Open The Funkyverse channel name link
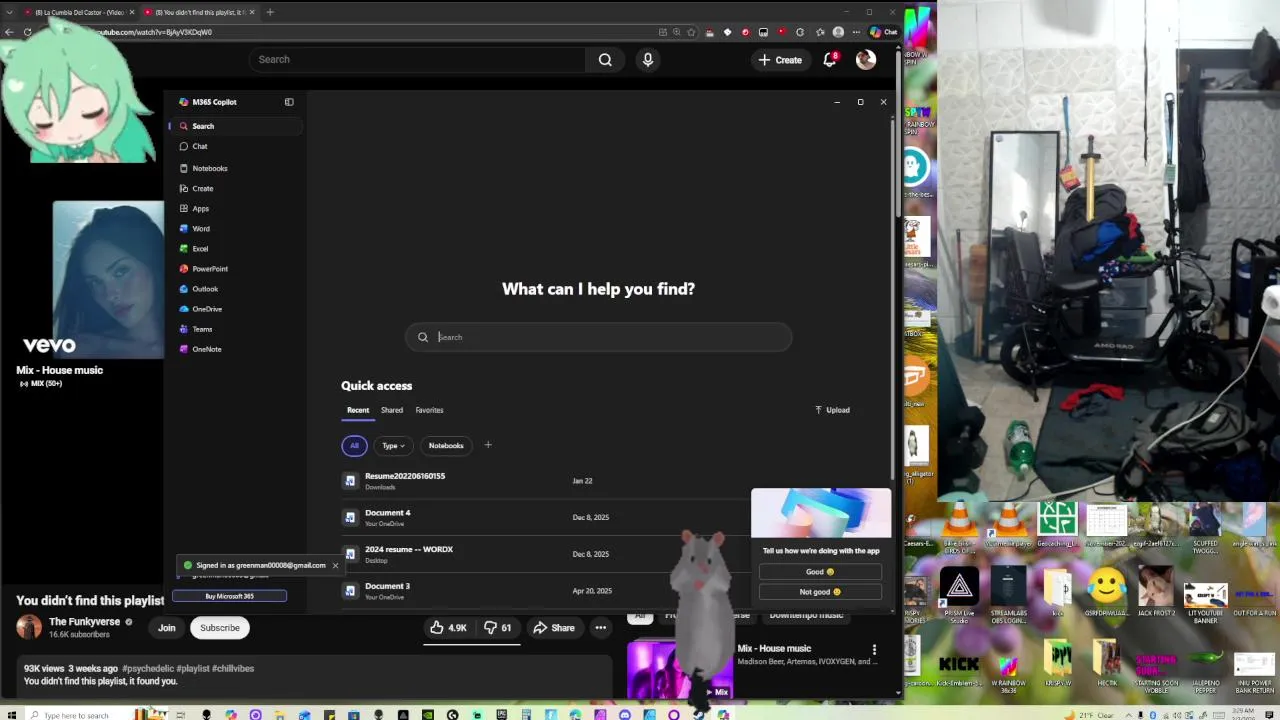Image resolution: width=1280 pixels, height=720 pixels. (84, 621)
